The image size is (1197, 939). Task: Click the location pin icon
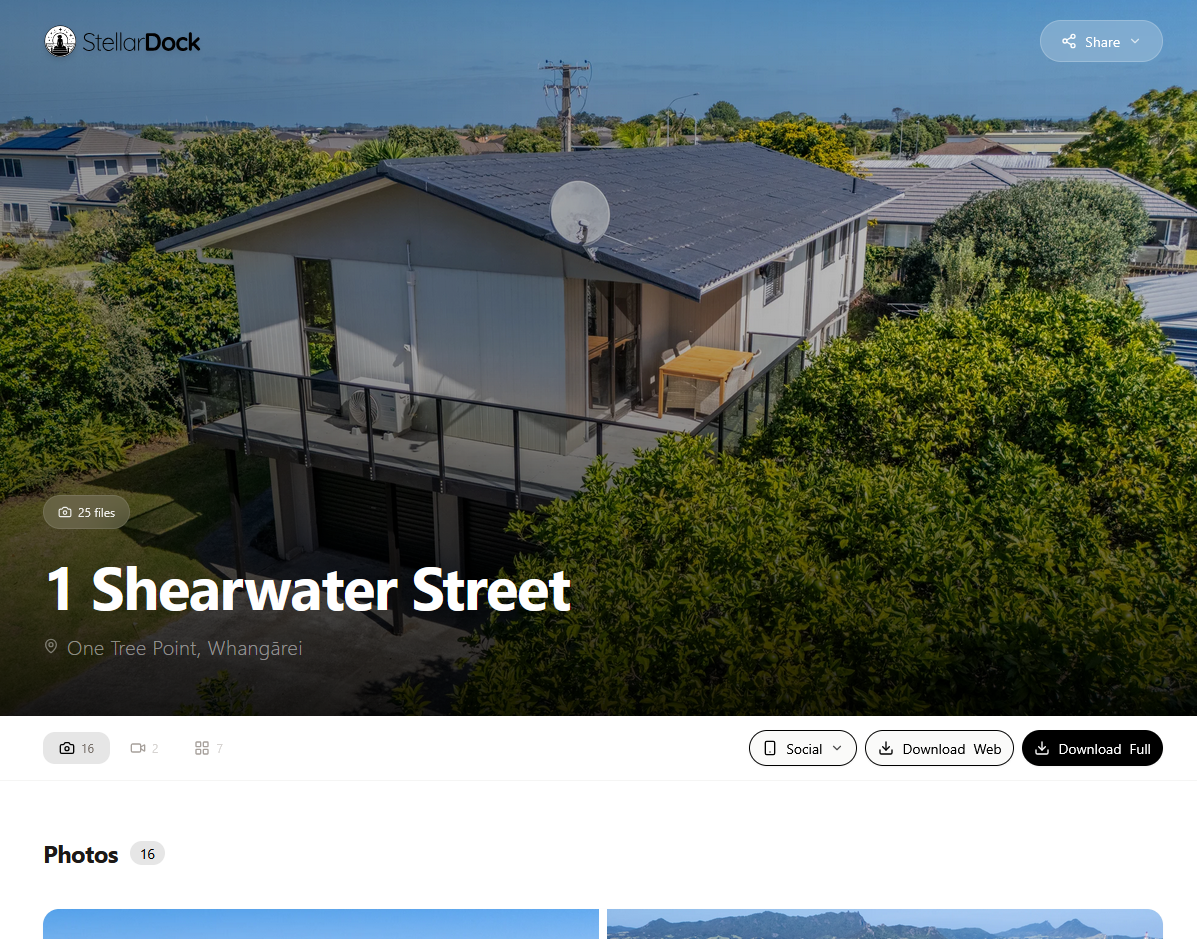pos(50,647)
